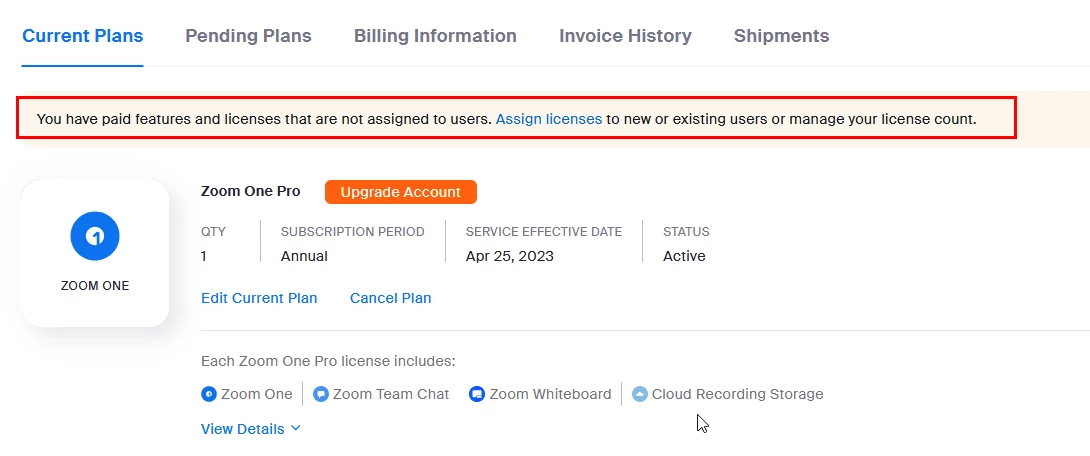The height and width of the screenshot is (456, 1090).
Task: Open the View Details link
Action: (x=243, y=429)
